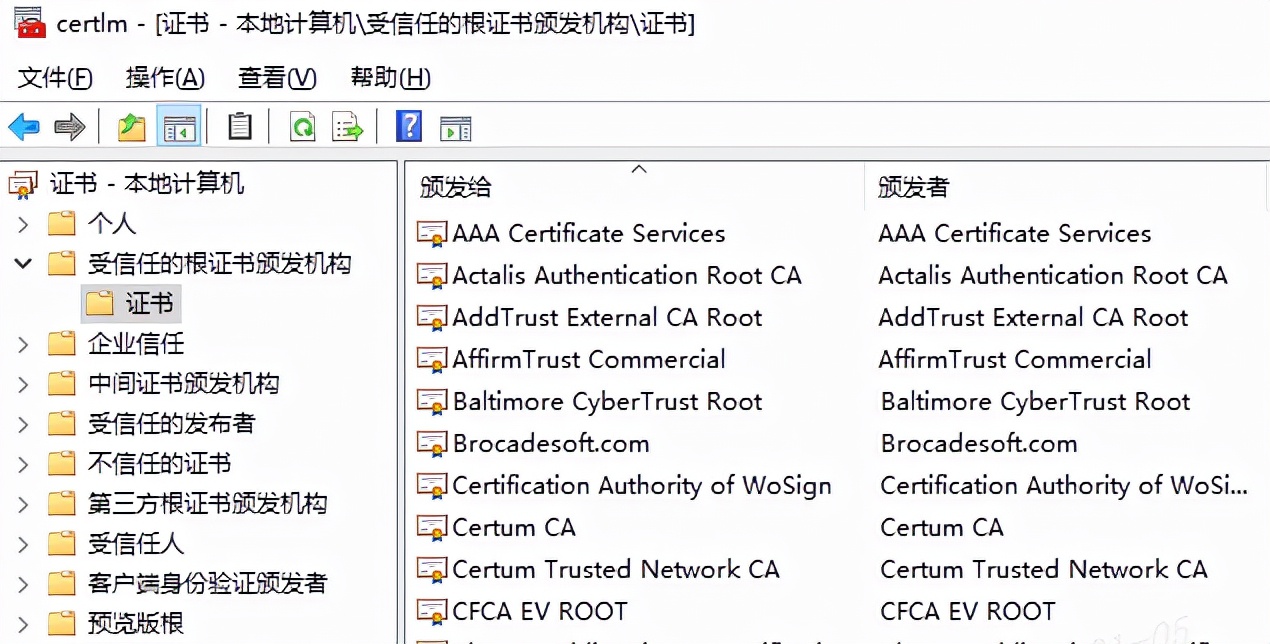The image size is (1270, 644).
Task: Select the 中间证书颁发机构 tree label
Action: 183,384
